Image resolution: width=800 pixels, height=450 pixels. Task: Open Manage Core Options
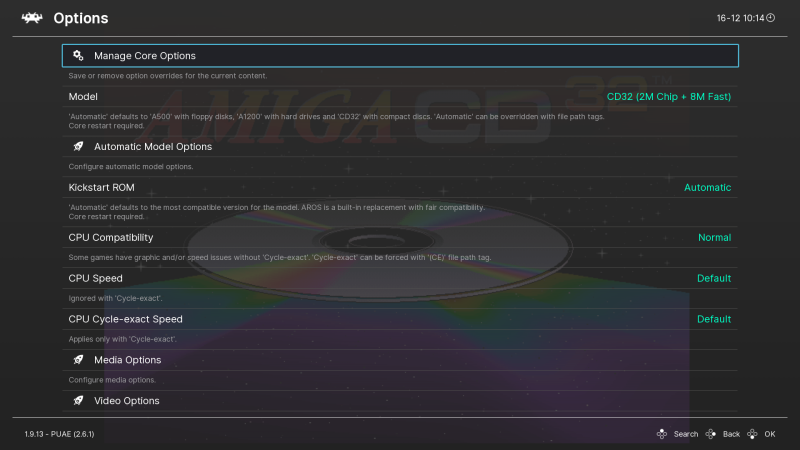tap(400, 56)
